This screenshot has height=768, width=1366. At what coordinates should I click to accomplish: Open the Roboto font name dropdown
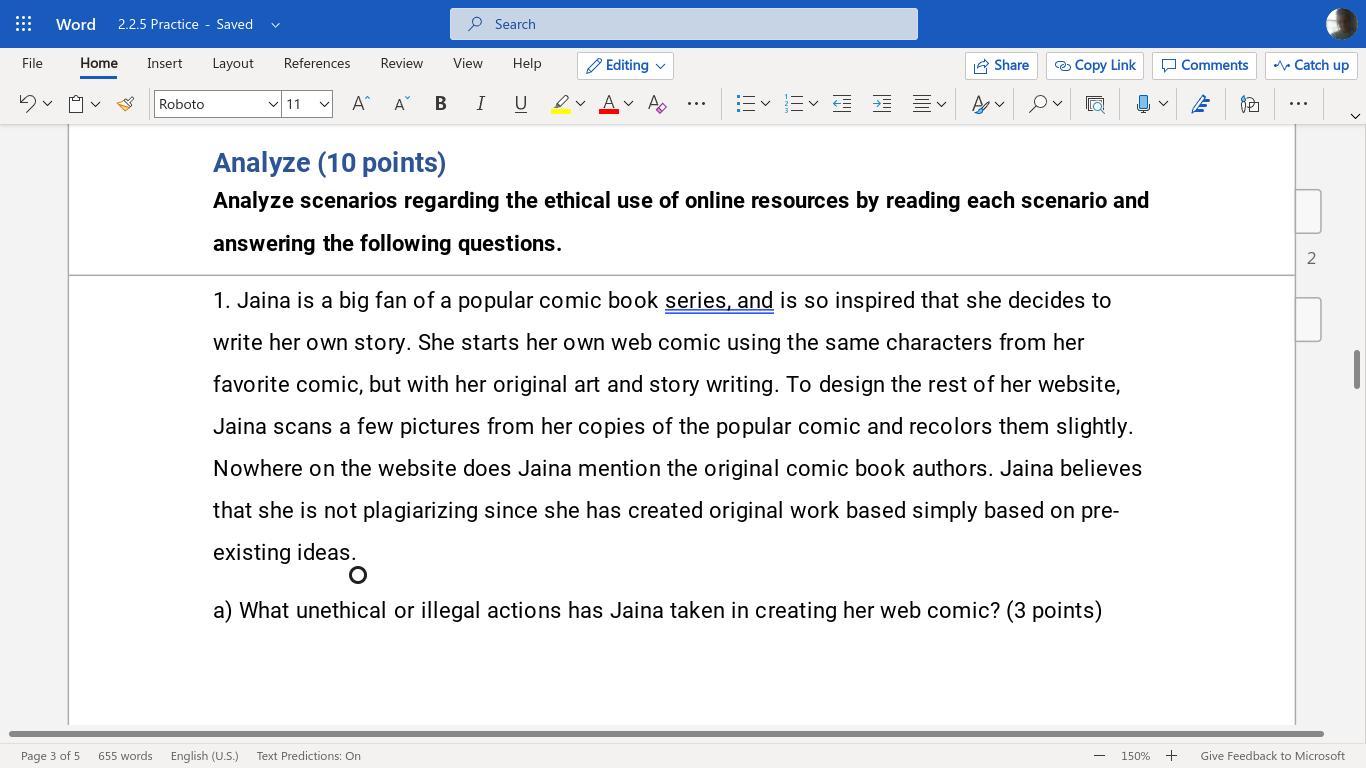pos(272,104)
